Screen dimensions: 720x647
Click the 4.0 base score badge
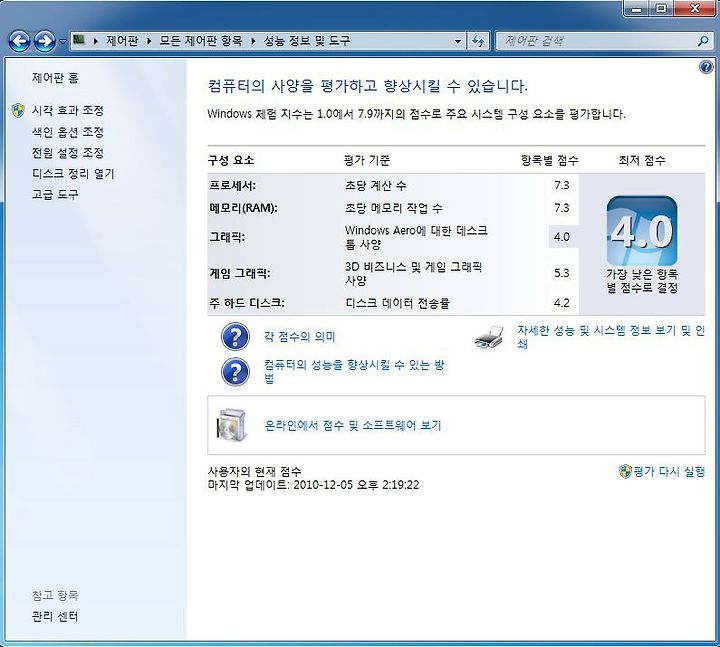point(642,231)
